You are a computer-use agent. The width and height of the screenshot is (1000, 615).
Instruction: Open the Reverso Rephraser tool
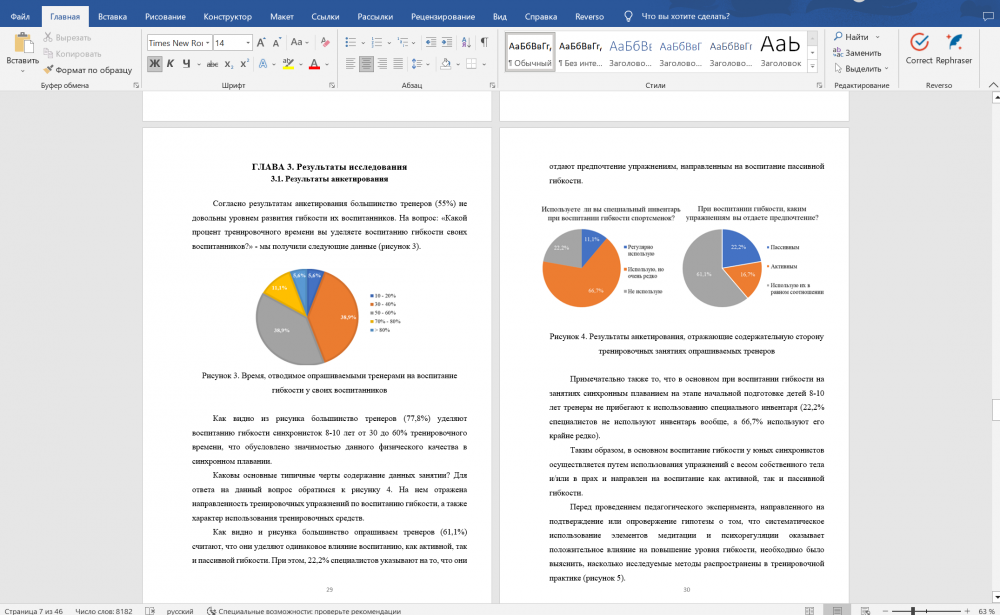pos(954,50)
